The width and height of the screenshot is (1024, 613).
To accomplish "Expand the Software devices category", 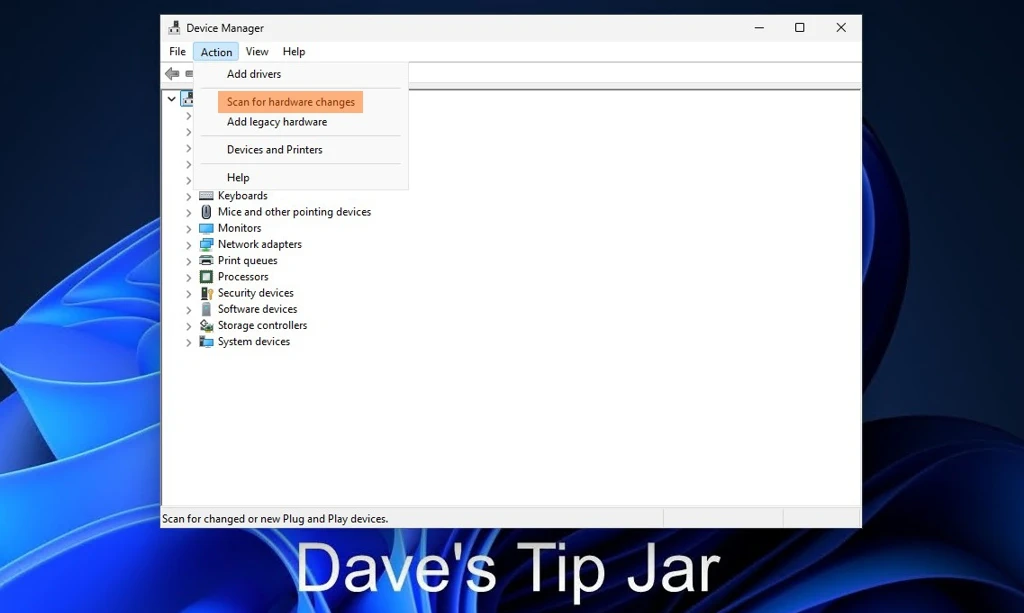I will click(188, 310).
